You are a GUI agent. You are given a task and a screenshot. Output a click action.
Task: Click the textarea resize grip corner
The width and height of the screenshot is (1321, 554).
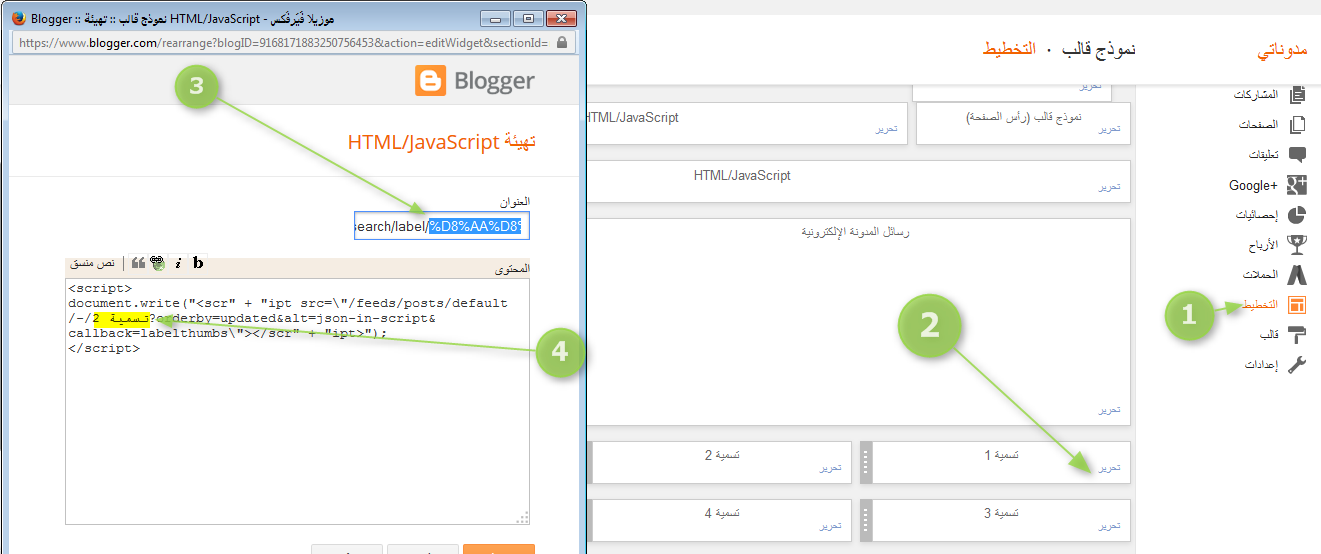point(521,517)
